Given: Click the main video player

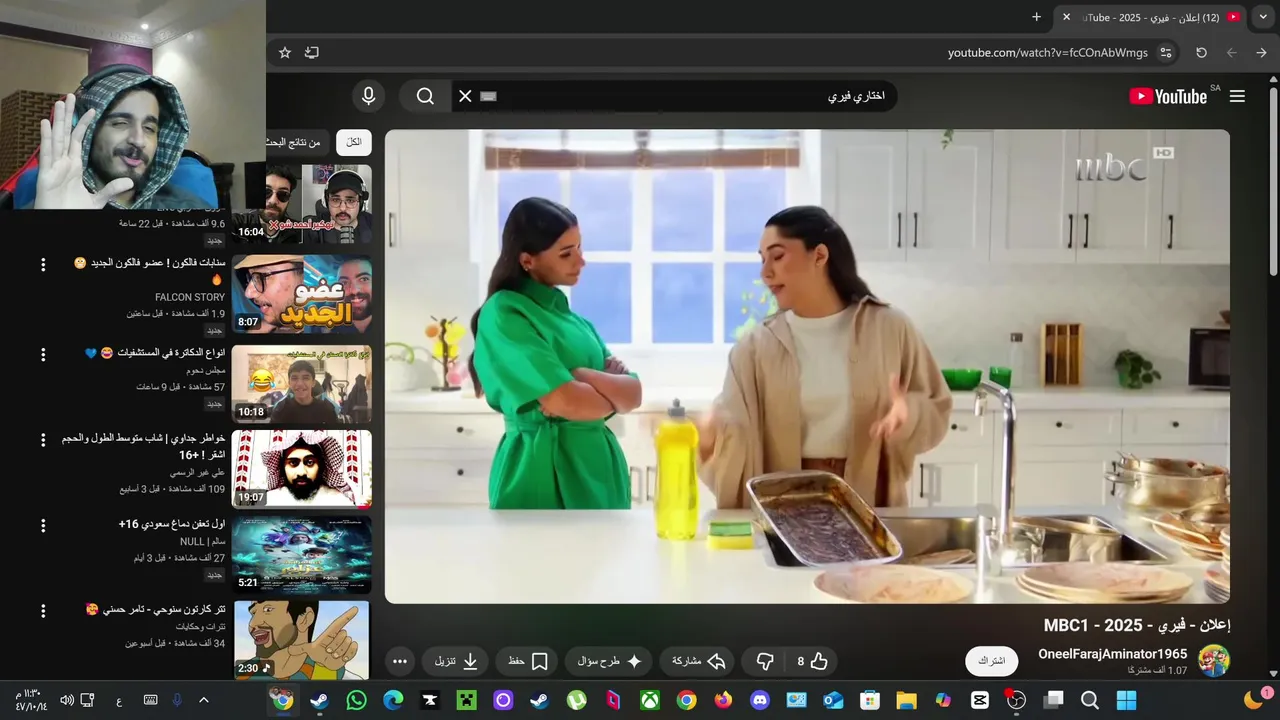Looking at the screenshot, I should click(807, 367).
